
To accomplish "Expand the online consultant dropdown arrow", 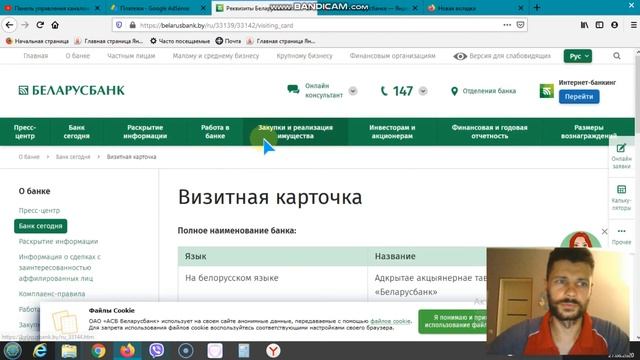I will (x=353, y=91).
